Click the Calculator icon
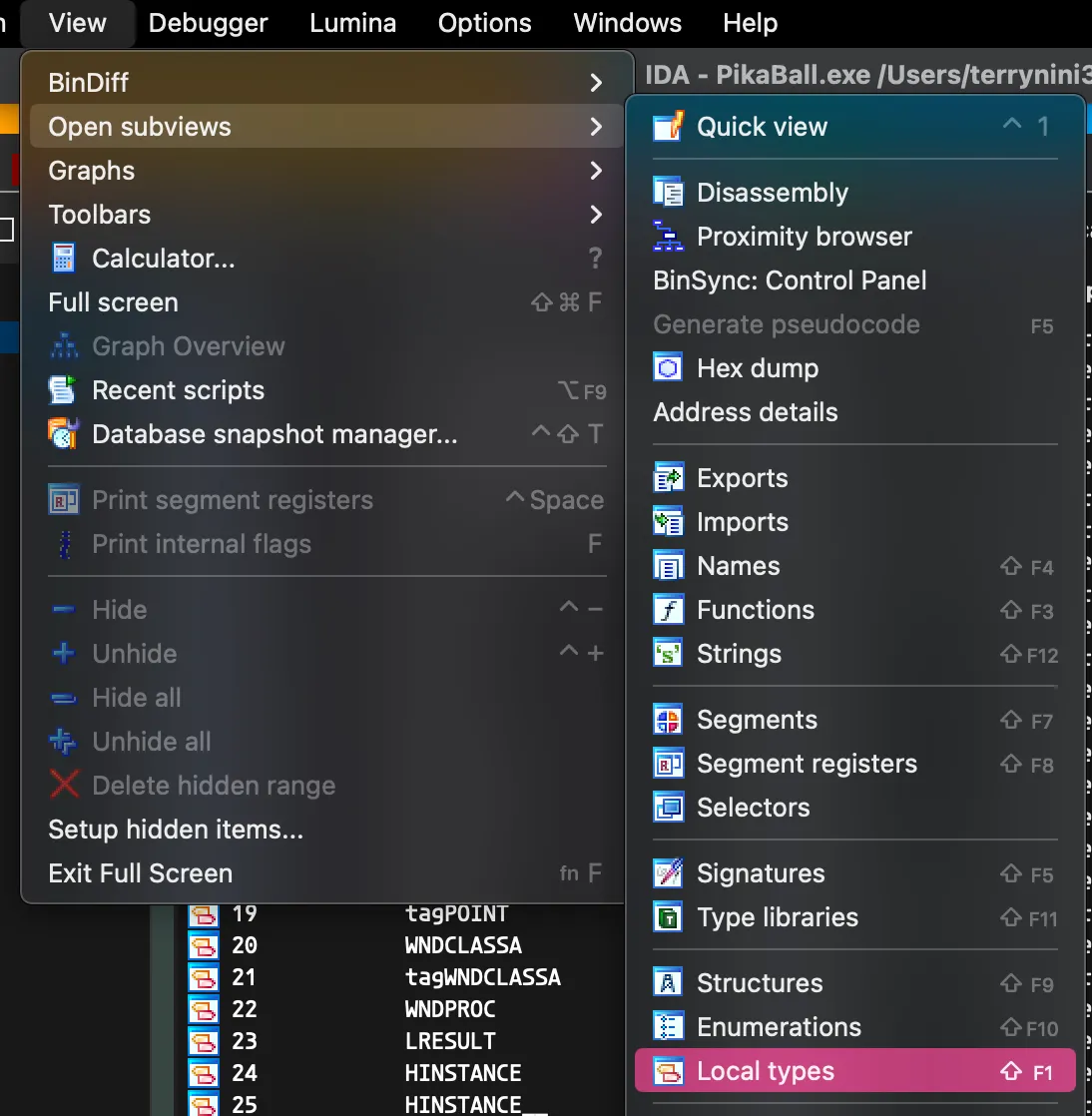 [63, 259]
